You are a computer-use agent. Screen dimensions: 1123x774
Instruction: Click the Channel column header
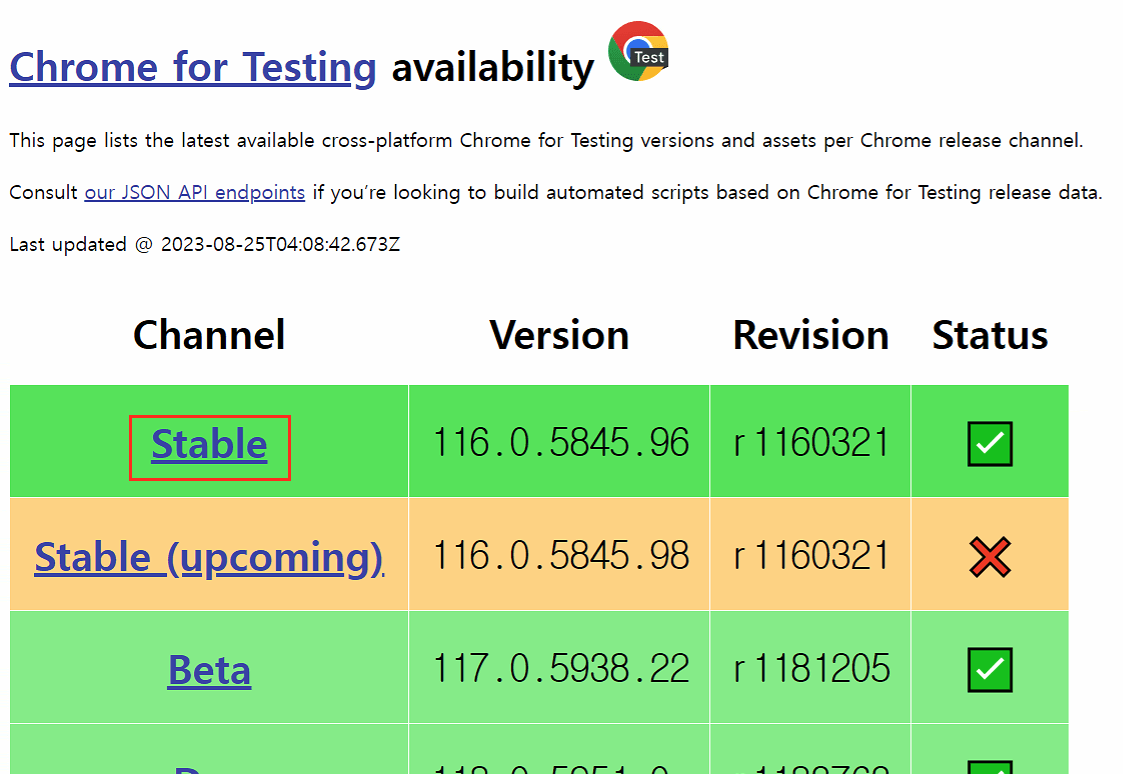point(209,335)
